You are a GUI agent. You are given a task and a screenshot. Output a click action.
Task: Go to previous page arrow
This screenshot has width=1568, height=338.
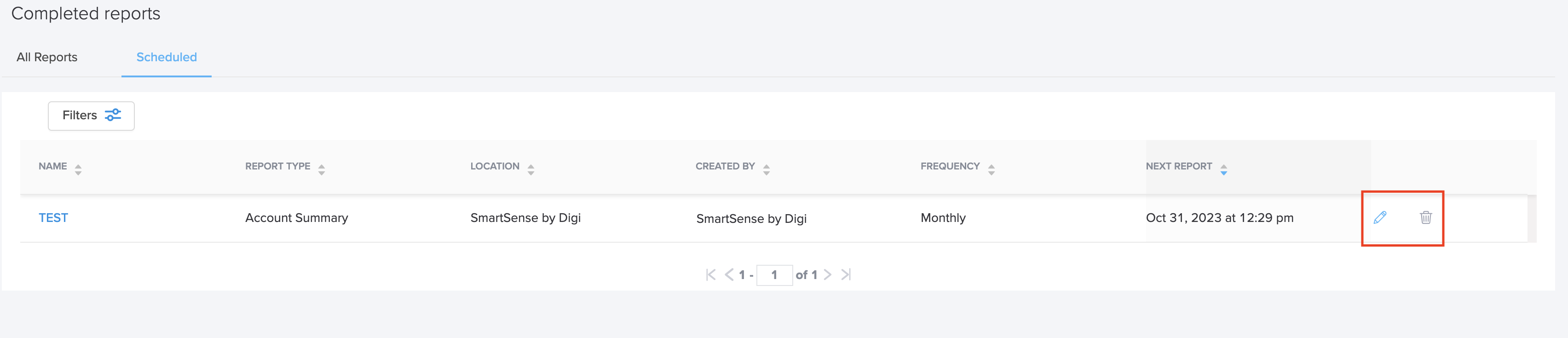tap(729, 274)
